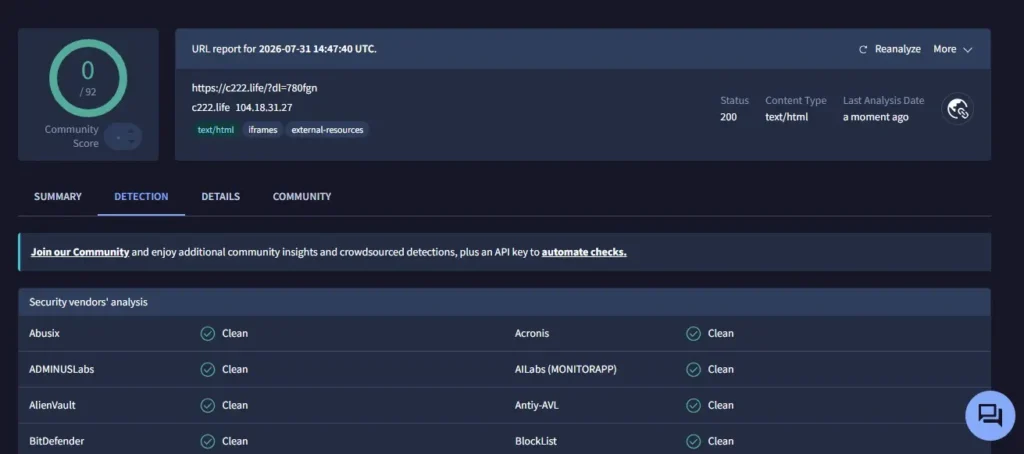1024x454 pixels.
Task: Click the Reanalyze circular arrow icon
Action: [863, 50]
